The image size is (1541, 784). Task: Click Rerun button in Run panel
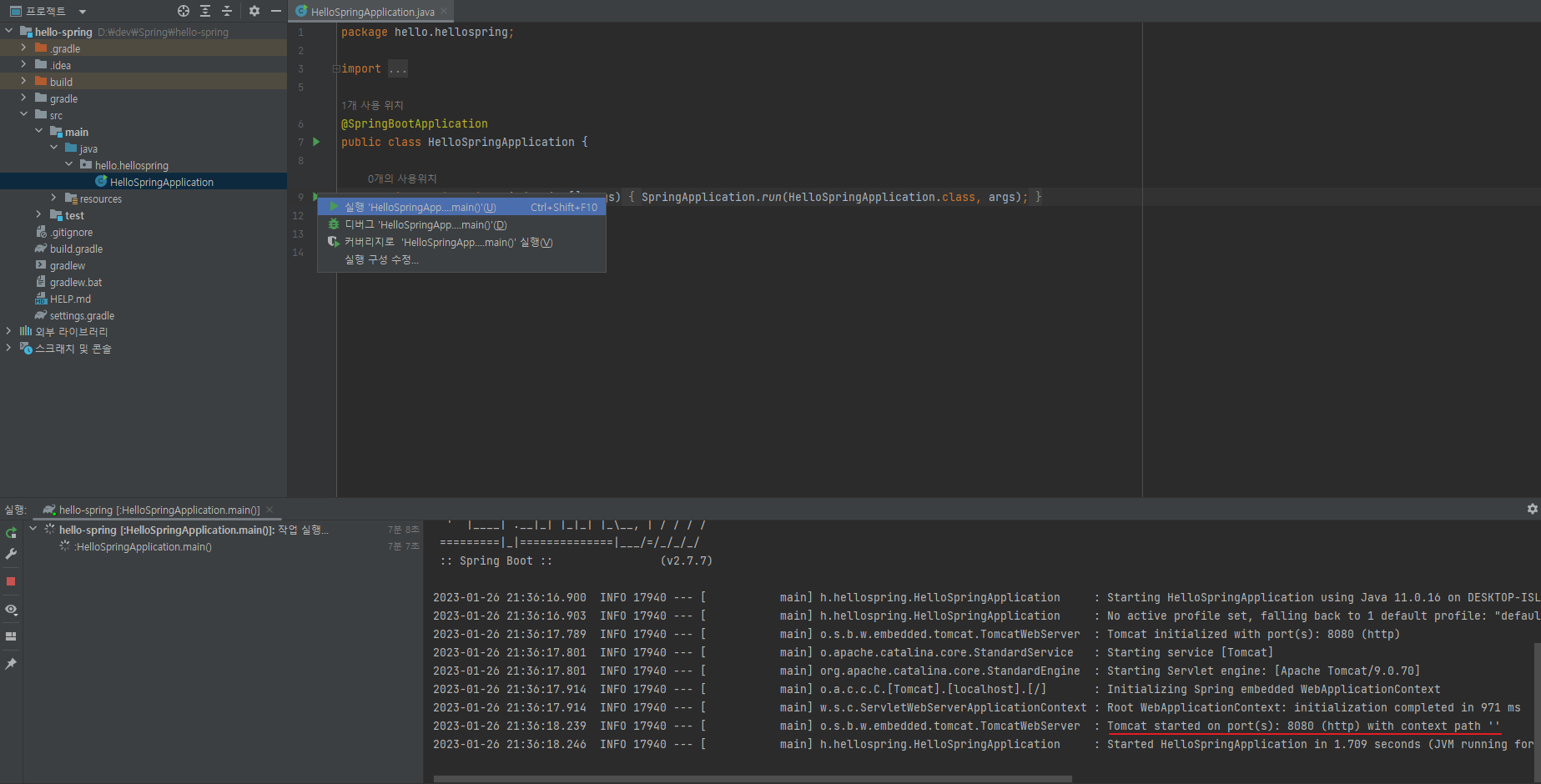tap(11, 533)
